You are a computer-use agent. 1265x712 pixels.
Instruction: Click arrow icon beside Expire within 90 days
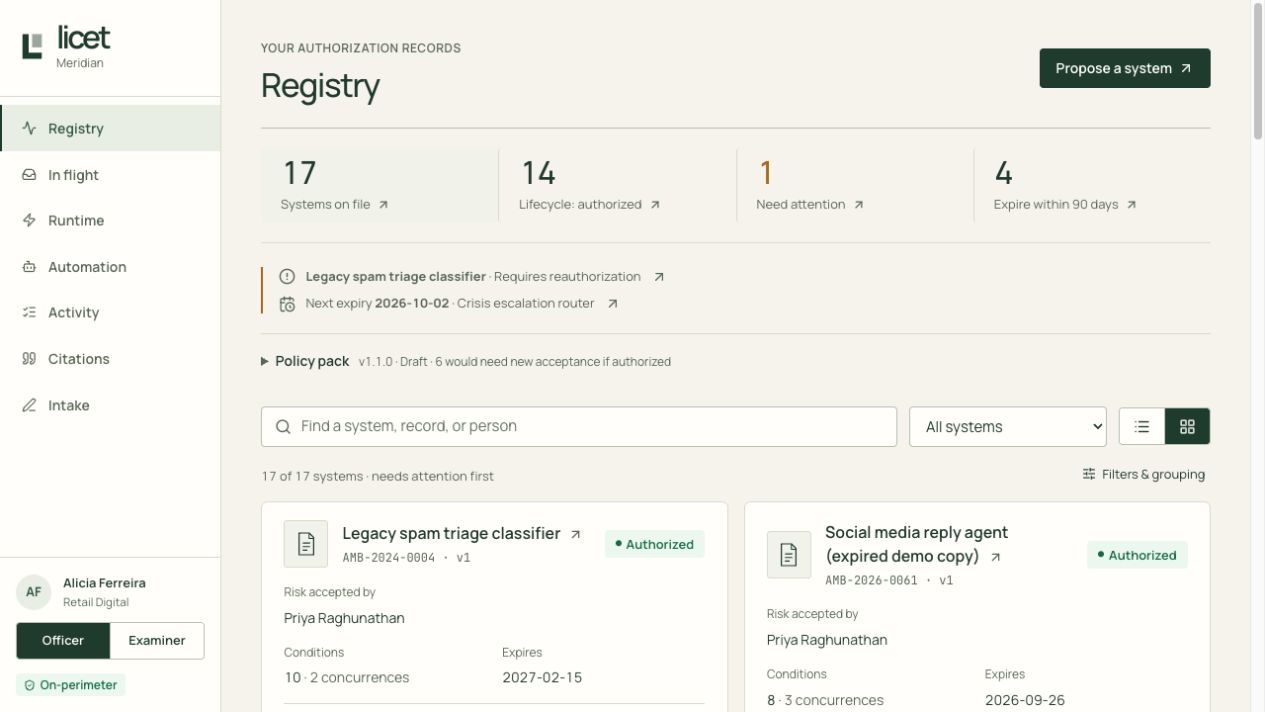pyautogui.click(x=1131, y=205)
